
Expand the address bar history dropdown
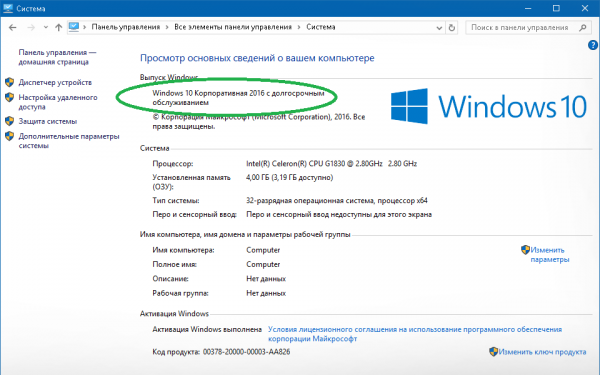[x=439, y=28]
